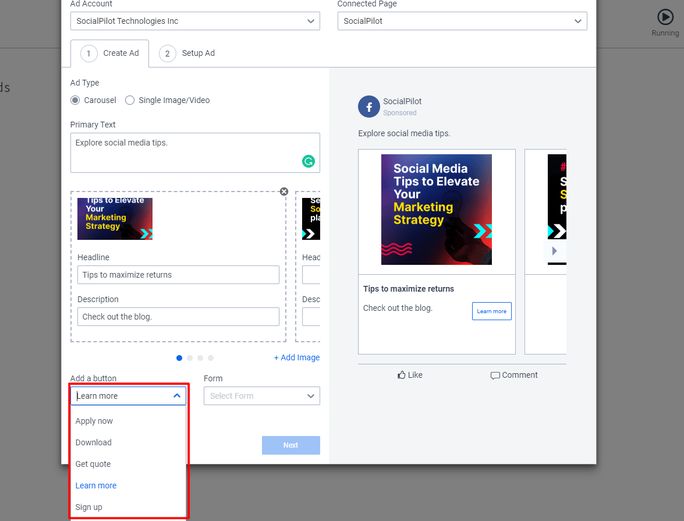
Task: Click the Primary Text field
Action: point(195,152)
